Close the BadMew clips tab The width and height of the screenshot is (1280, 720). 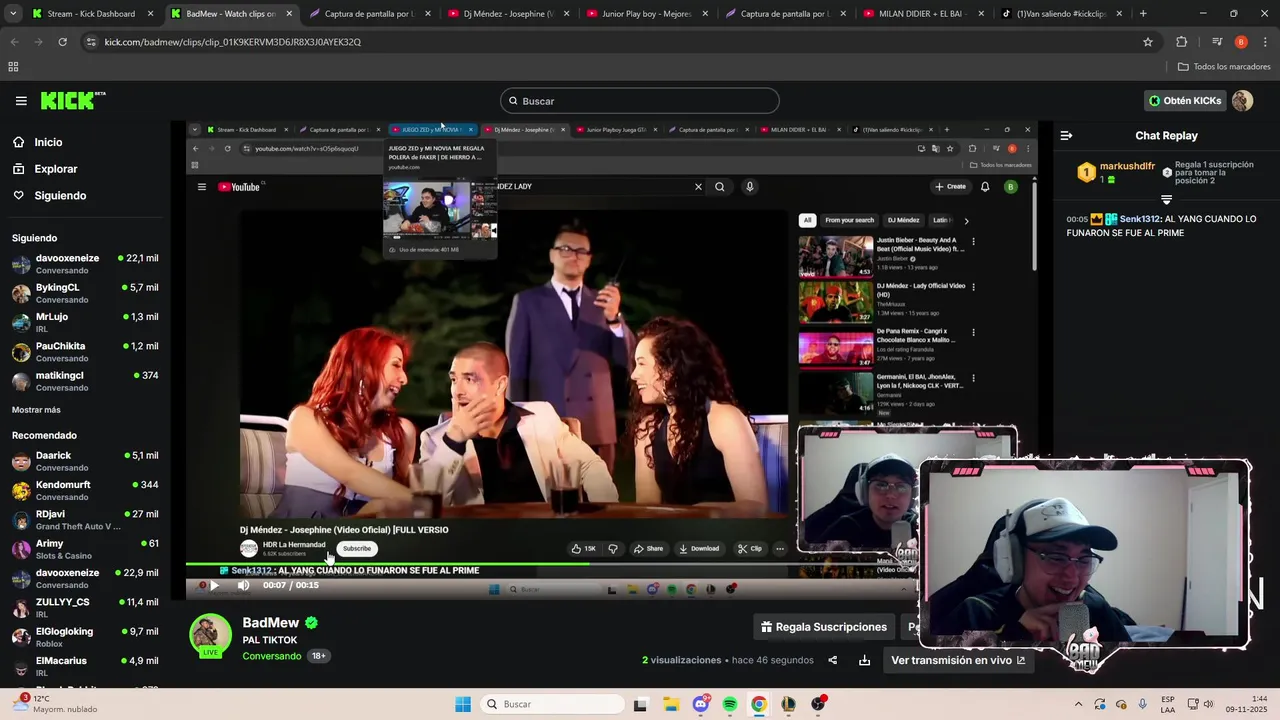coord(289,14)
